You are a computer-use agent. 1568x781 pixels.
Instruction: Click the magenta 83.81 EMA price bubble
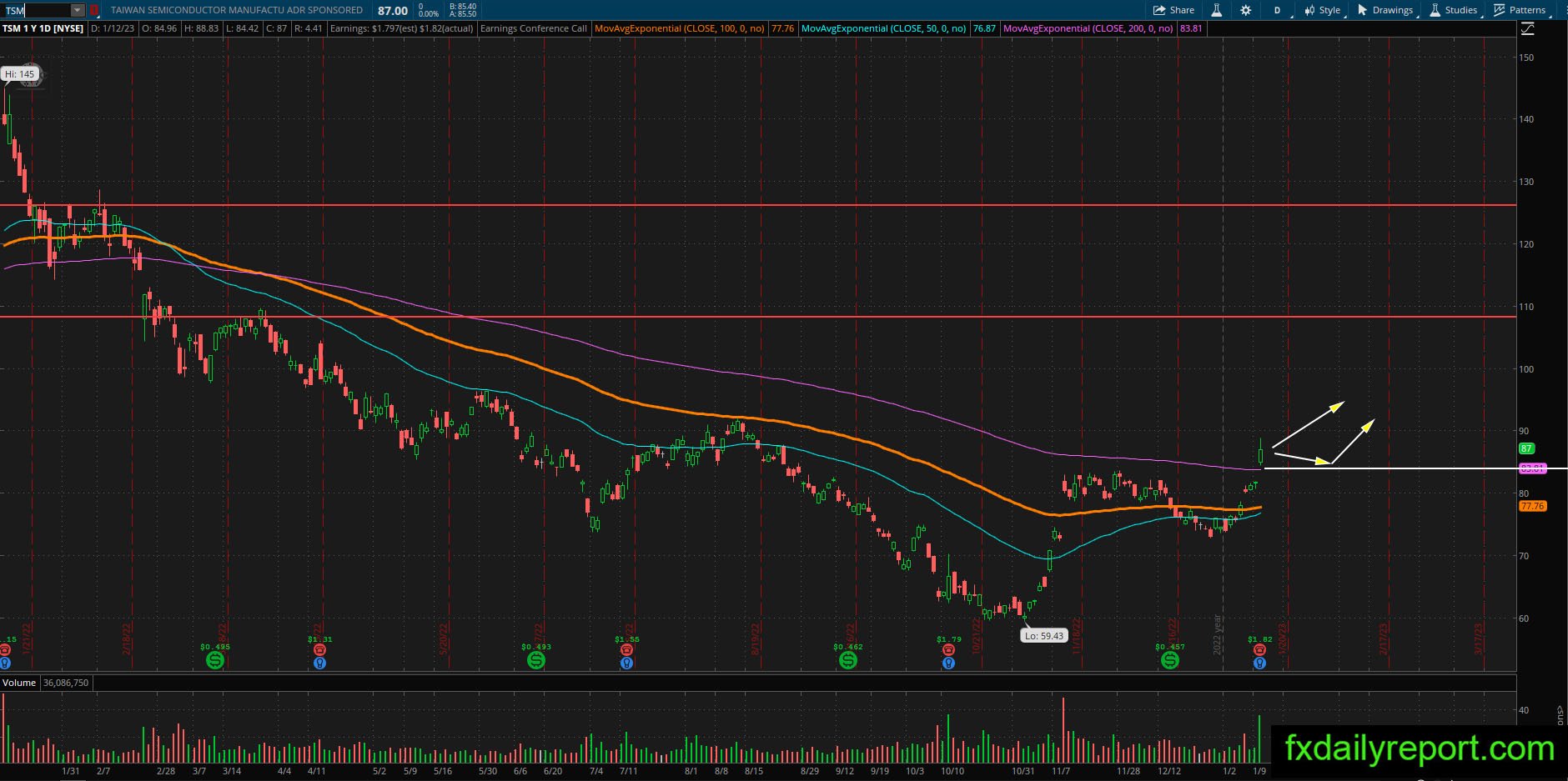click(1532, 468)
